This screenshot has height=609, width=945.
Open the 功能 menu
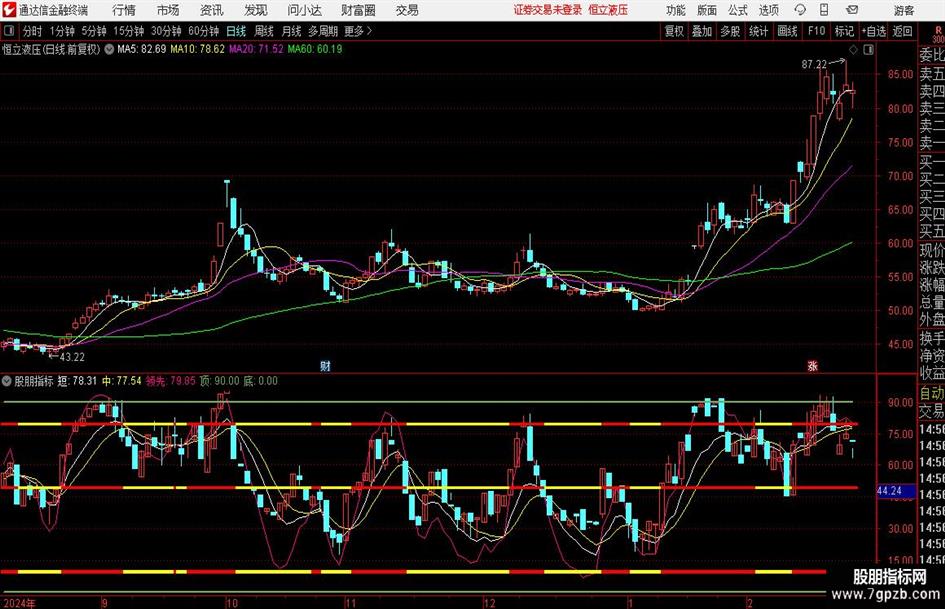tap(676, 10)
